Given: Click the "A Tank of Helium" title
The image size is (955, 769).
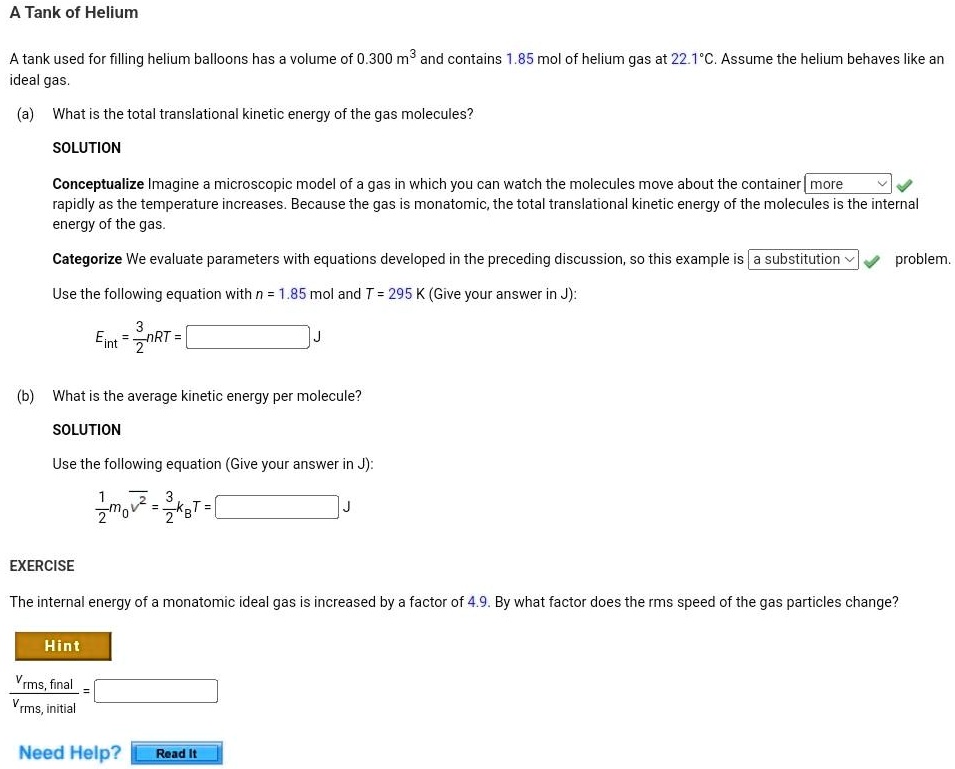Looking at the screenshot, I should pos(73,12).
